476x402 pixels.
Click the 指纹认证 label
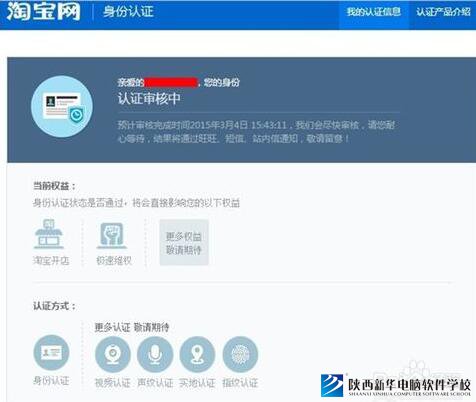[x=240, y=383]
